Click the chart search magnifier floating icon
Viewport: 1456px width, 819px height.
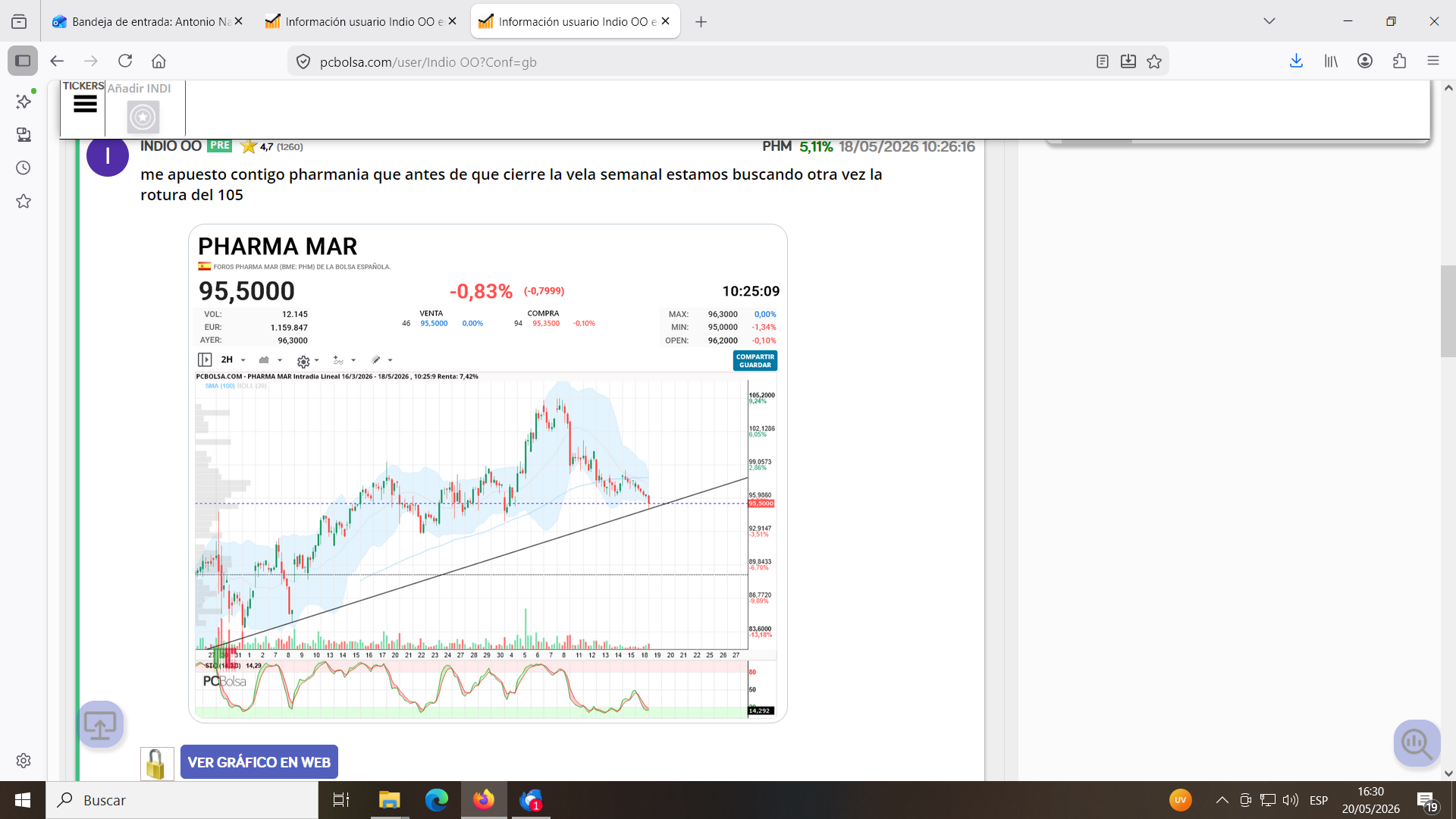click(1417, 742)
